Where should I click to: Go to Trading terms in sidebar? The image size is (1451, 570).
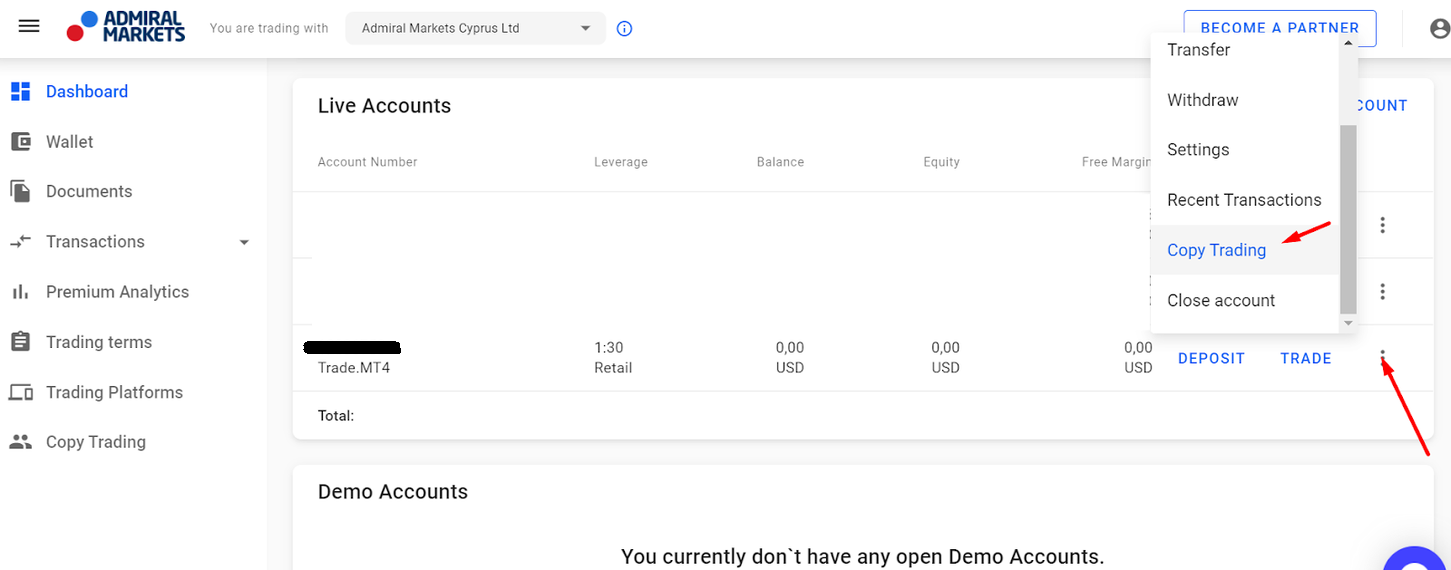[x=98, y=342]
